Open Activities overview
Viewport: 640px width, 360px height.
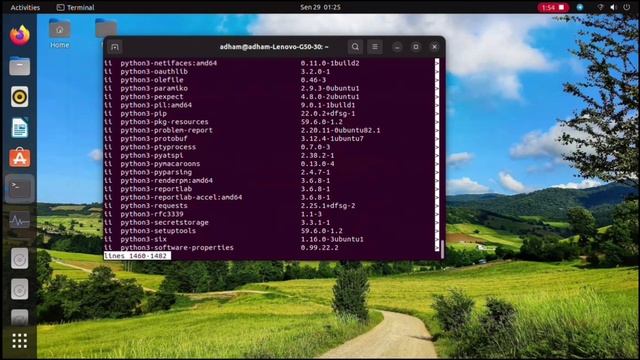(x=25, y=7)
